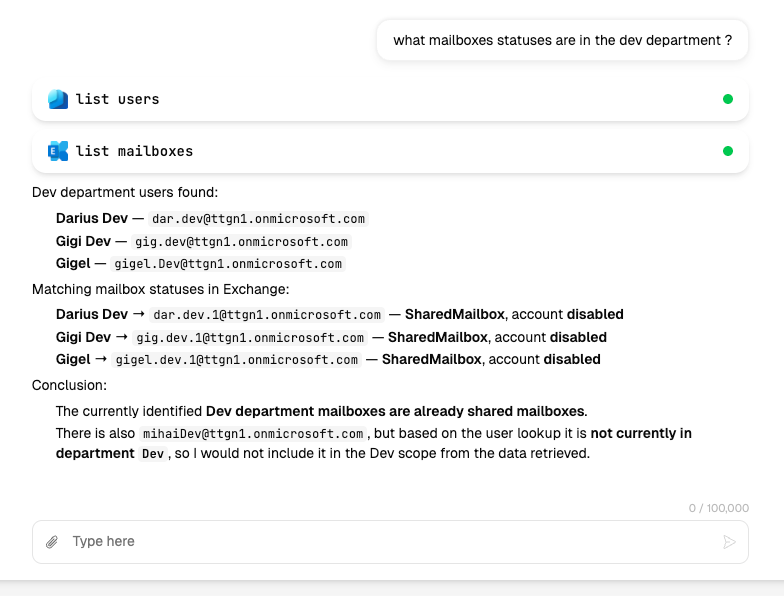The height and width of the screenshot is (596, 784).
Task: Click dar.dev.1@ttgn1.onmicrosoft.com mailbox code
Action: 267,315
